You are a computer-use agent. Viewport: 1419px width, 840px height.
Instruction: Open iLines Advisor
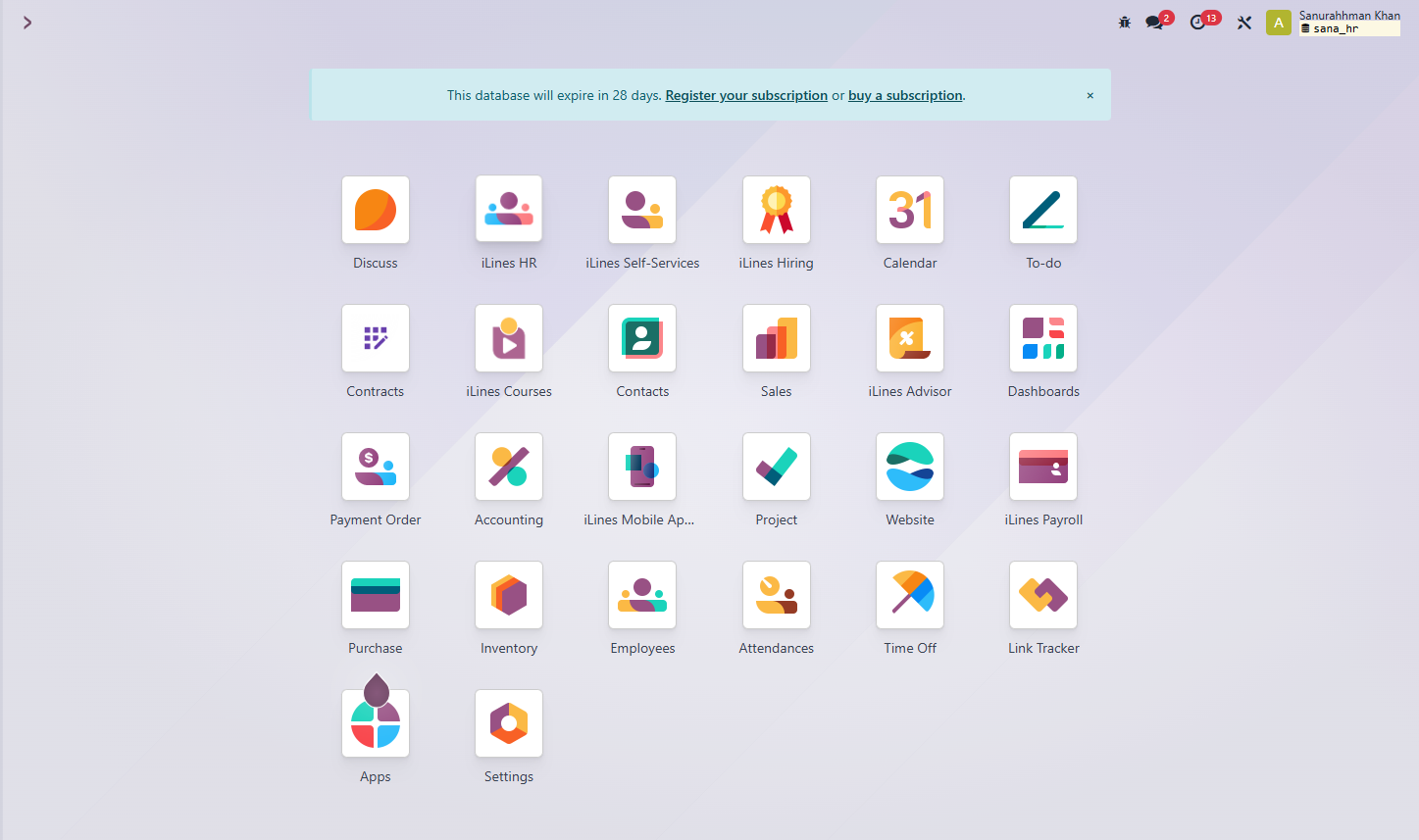click(x=910, y=338)
